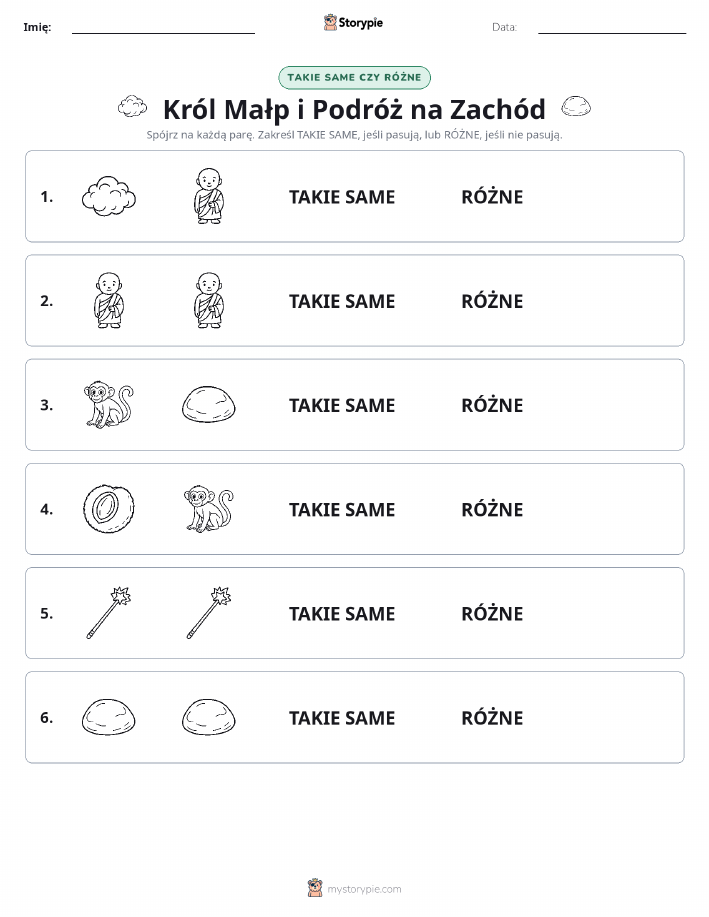The height and width of the screenshot is (917, 709).
Task: Click the right stone picture in row 6
Action: [x=209, y=716]
